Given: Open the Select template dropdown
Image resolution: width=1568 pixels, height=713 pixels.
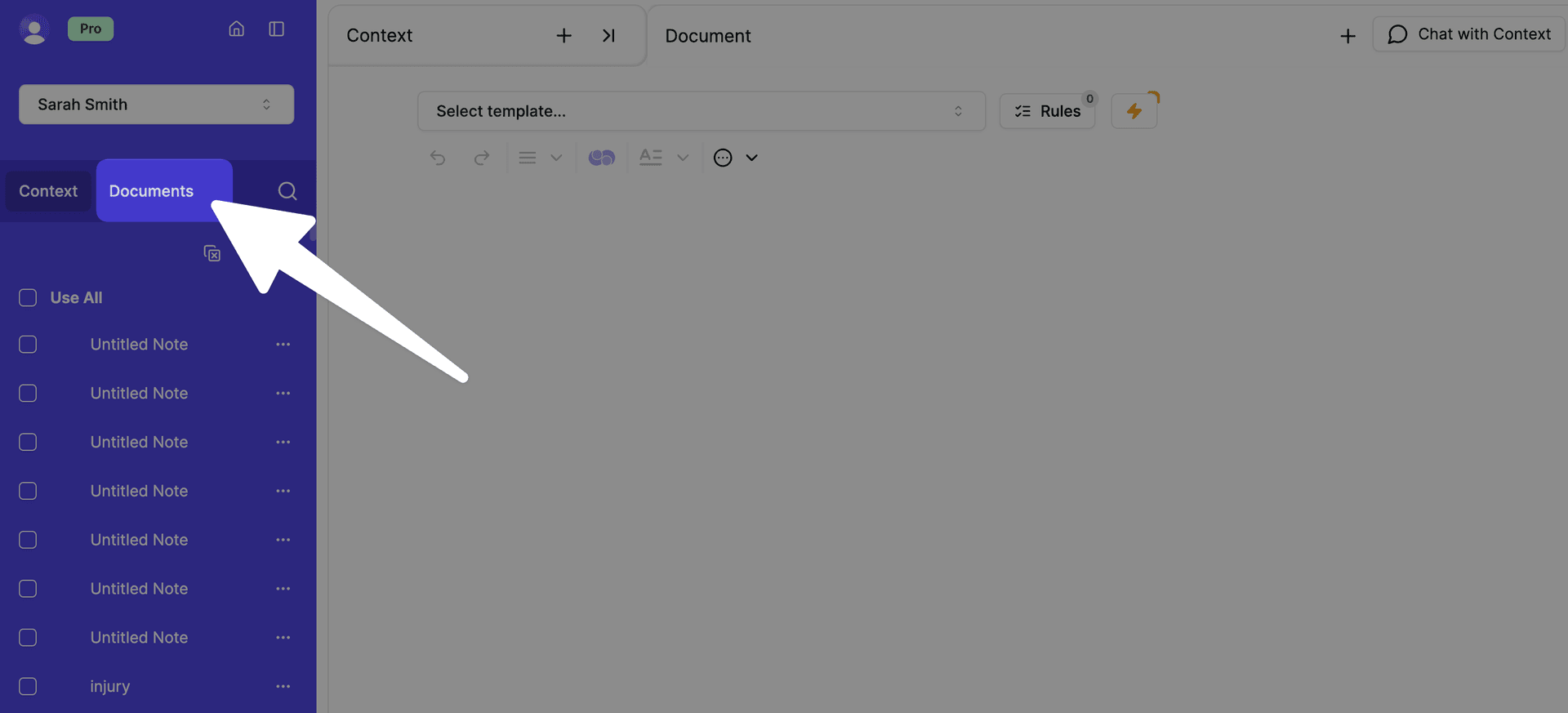Looking at the screenshot, I should [x=701, y=111].
